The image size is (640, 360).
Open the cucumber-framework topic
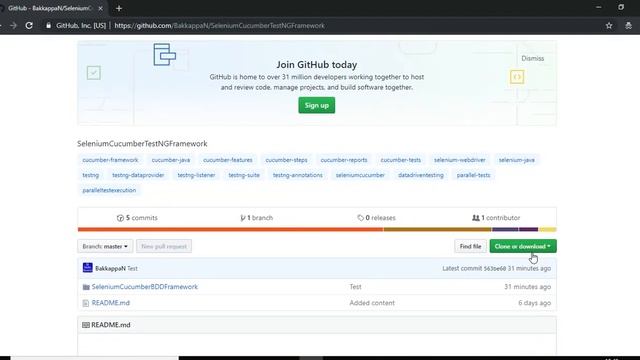(110, 160)
